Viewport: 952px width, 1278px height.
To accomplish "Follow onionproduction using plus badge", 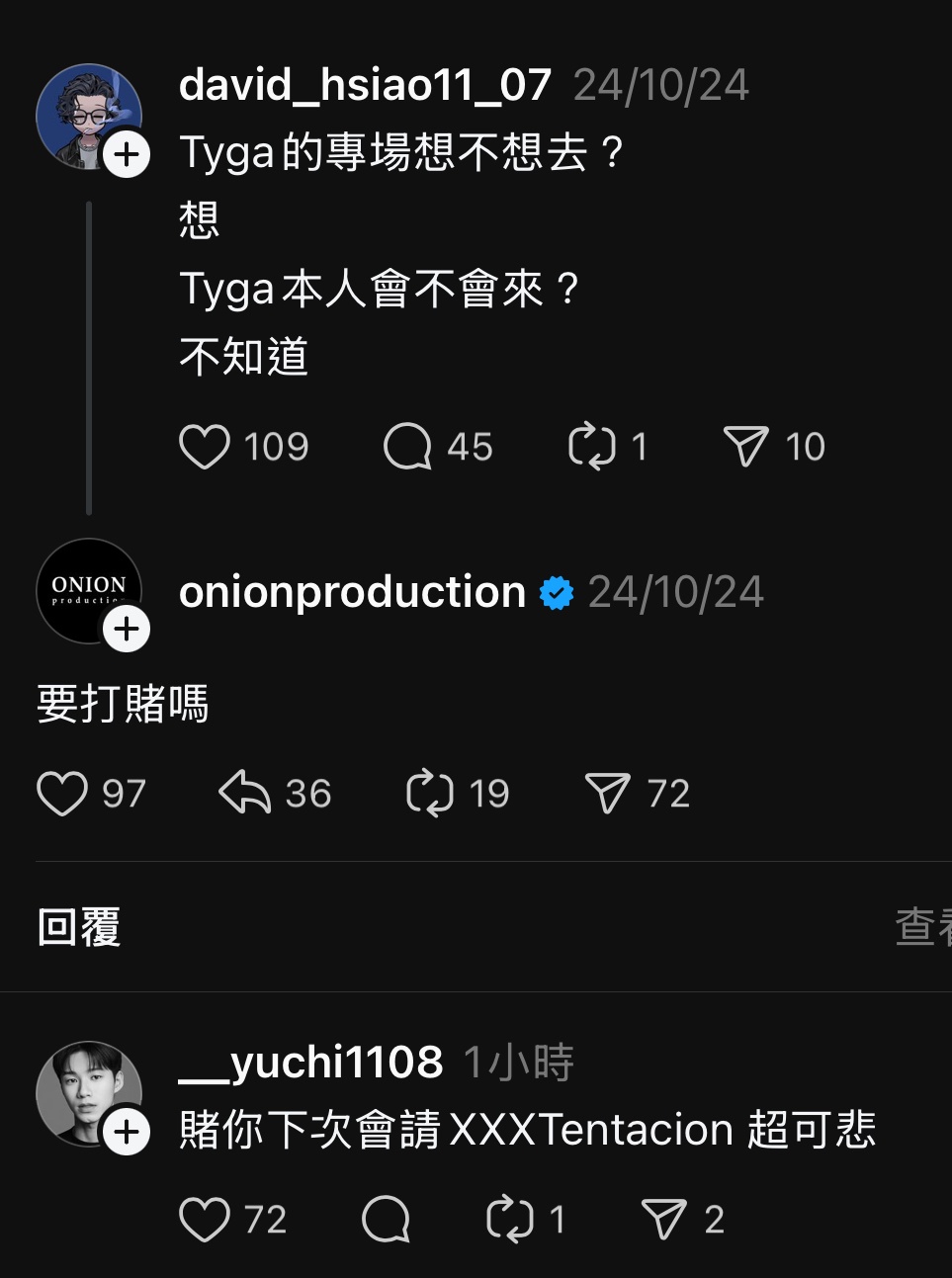I will (127, 630).
